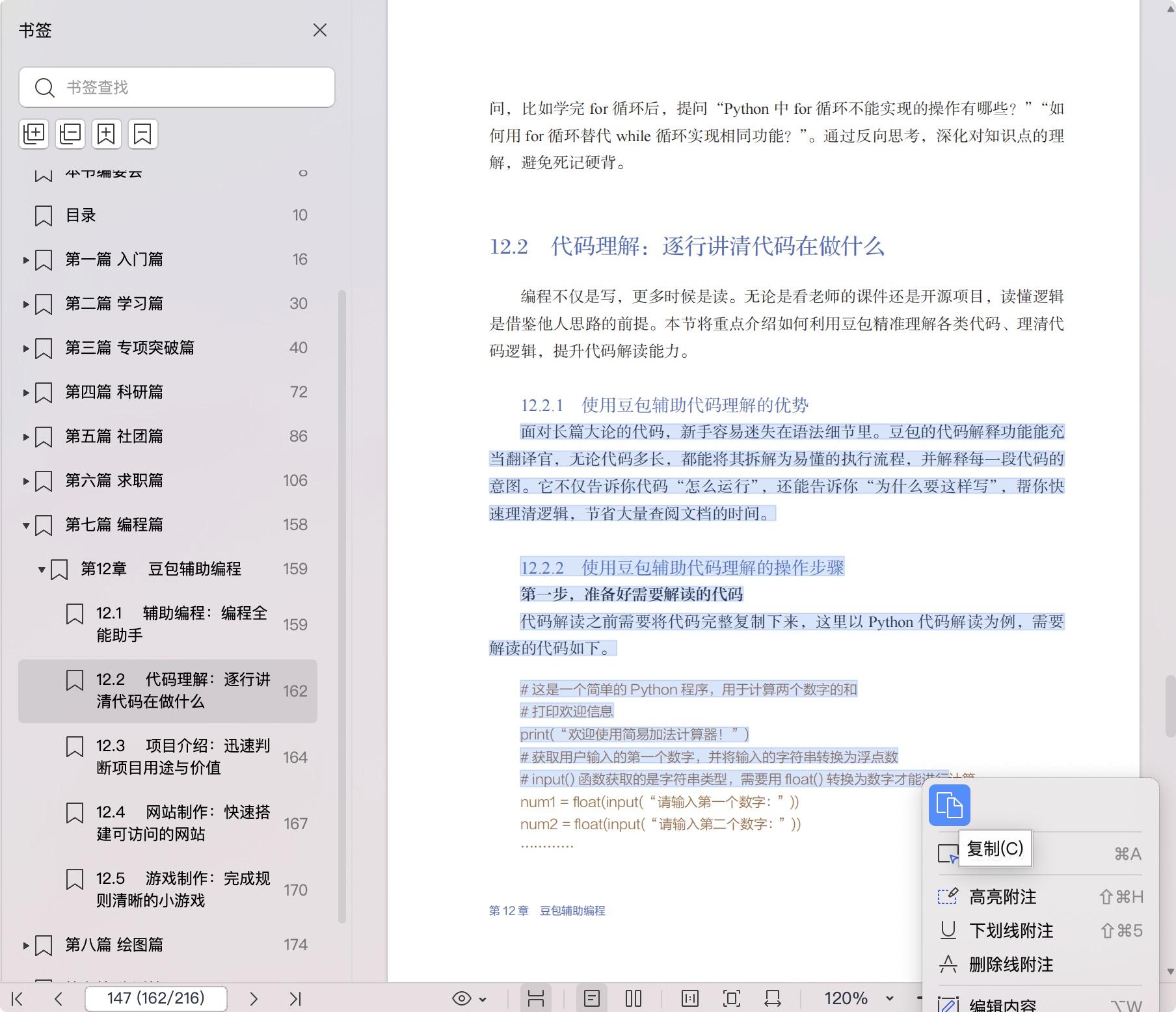
Task: Click the bookmark icon of 第八篇 绘图篇
Action: click(44, 946)
